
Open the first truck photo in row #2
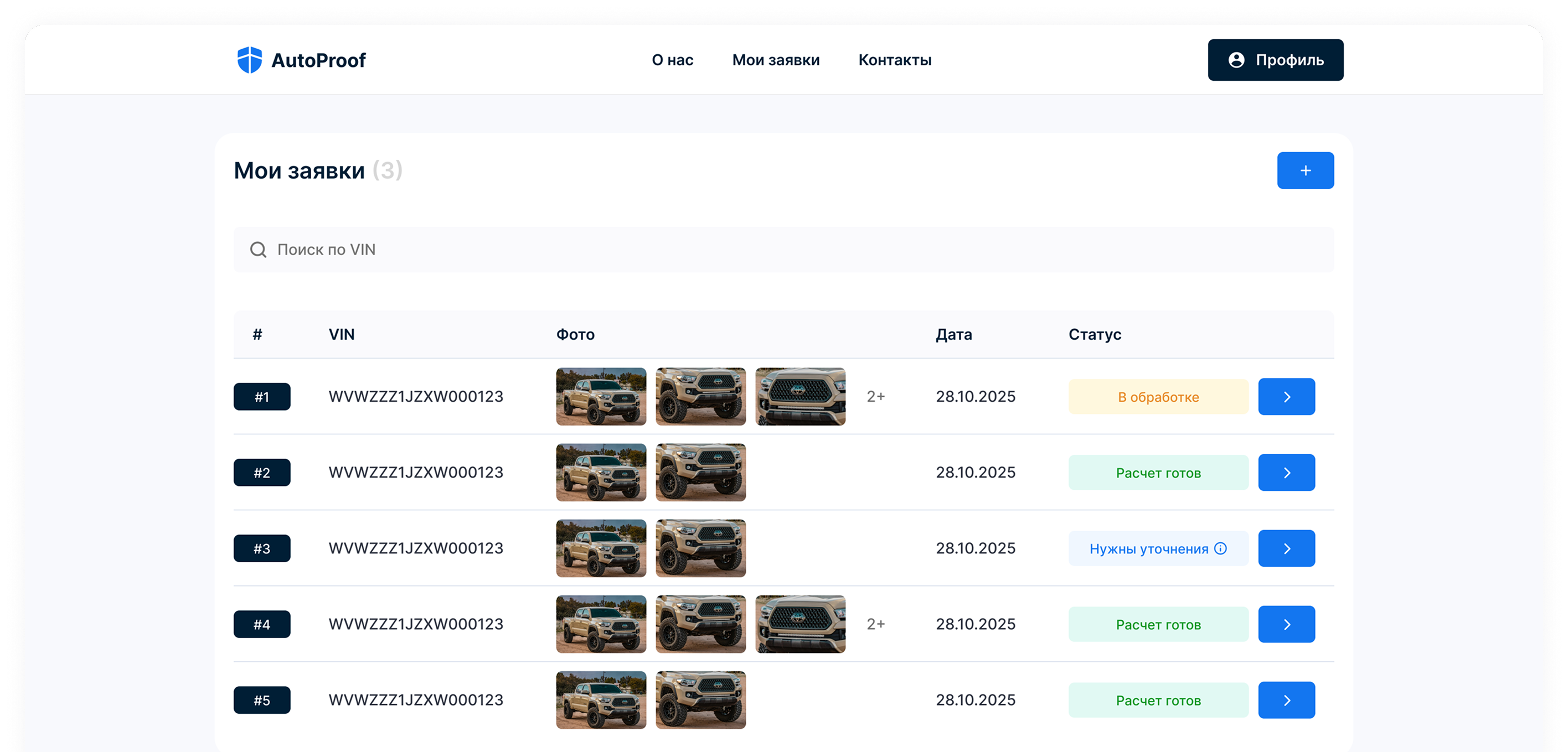[601, 472]
